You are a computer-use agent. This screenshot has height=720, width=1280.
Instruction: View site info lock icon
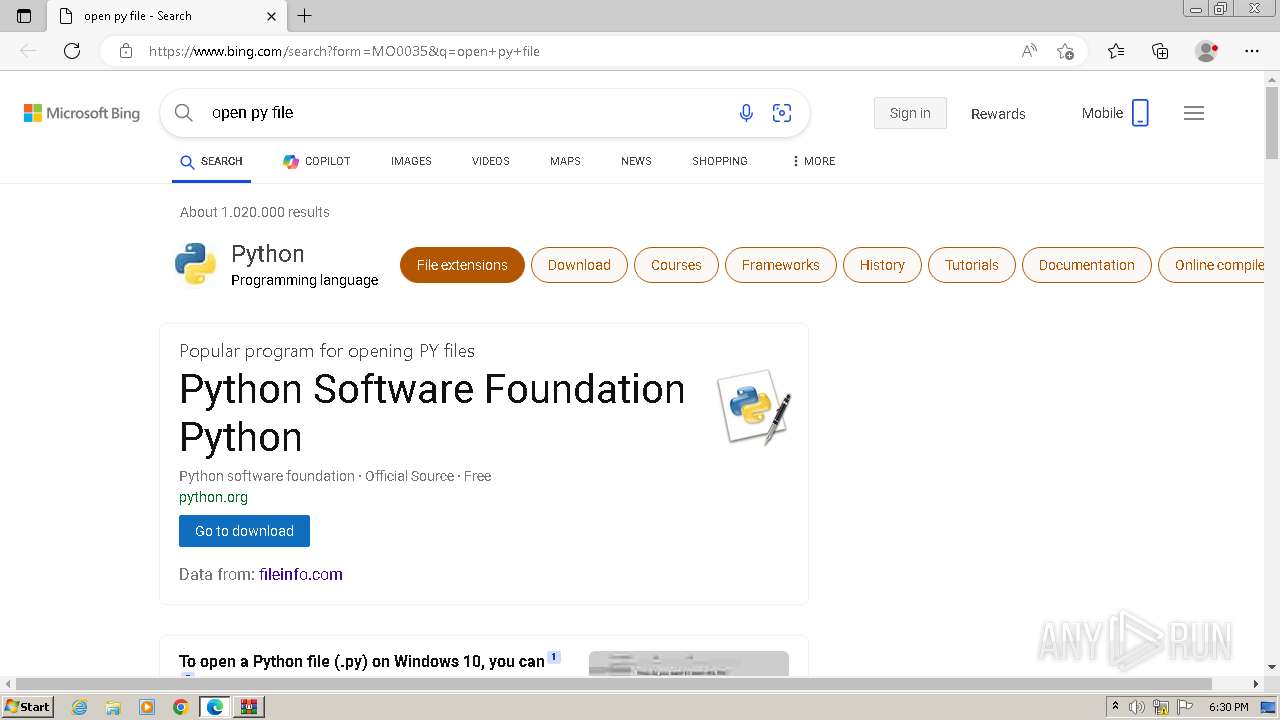pyautogui.click(x=126, y=51)
